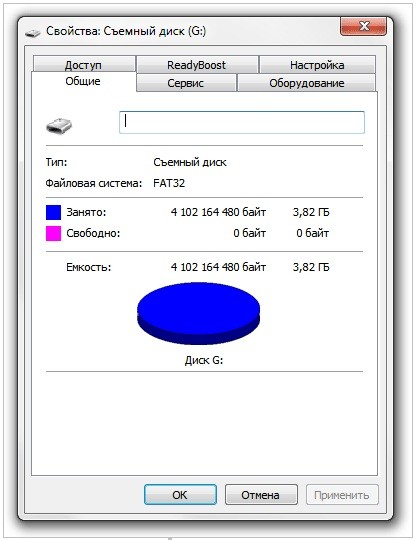The height and width of the screenshot is (540, 416).
Task: Click the Применить button
Action: point(342,495)
